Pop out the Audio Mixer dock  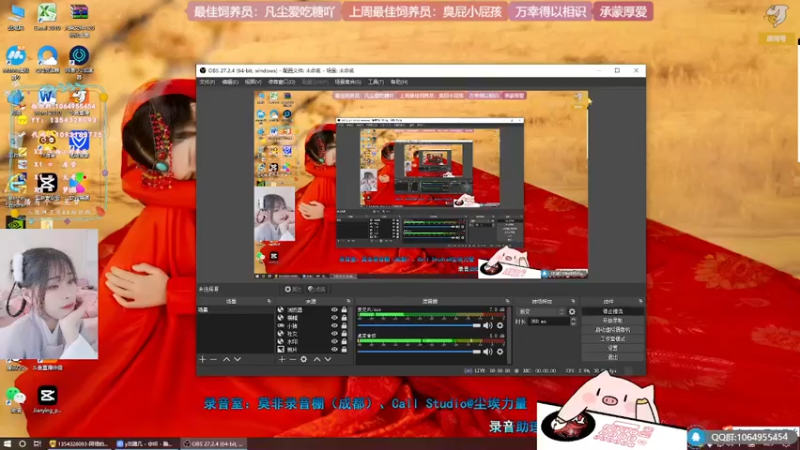tap(507, 302)
